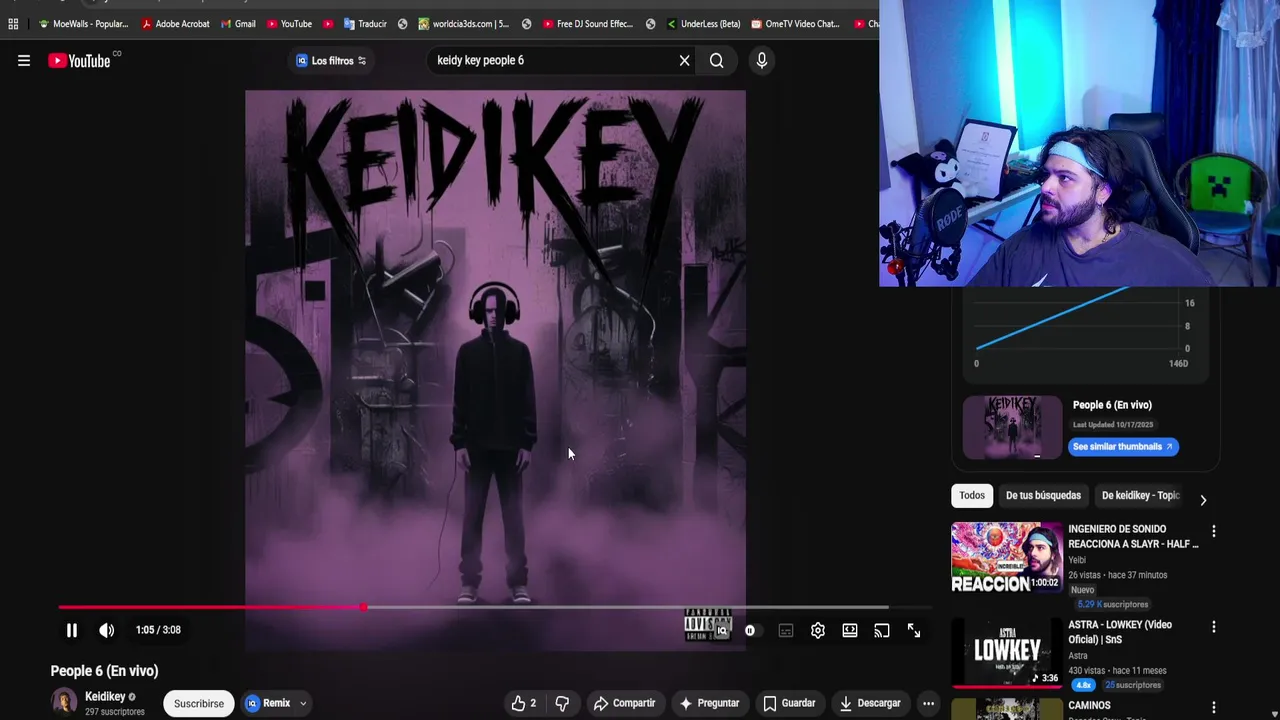The width and height of the screenshot is (1280, 720).
Task: Enter fullscreen mode in the player
Action: coord(914,630)
